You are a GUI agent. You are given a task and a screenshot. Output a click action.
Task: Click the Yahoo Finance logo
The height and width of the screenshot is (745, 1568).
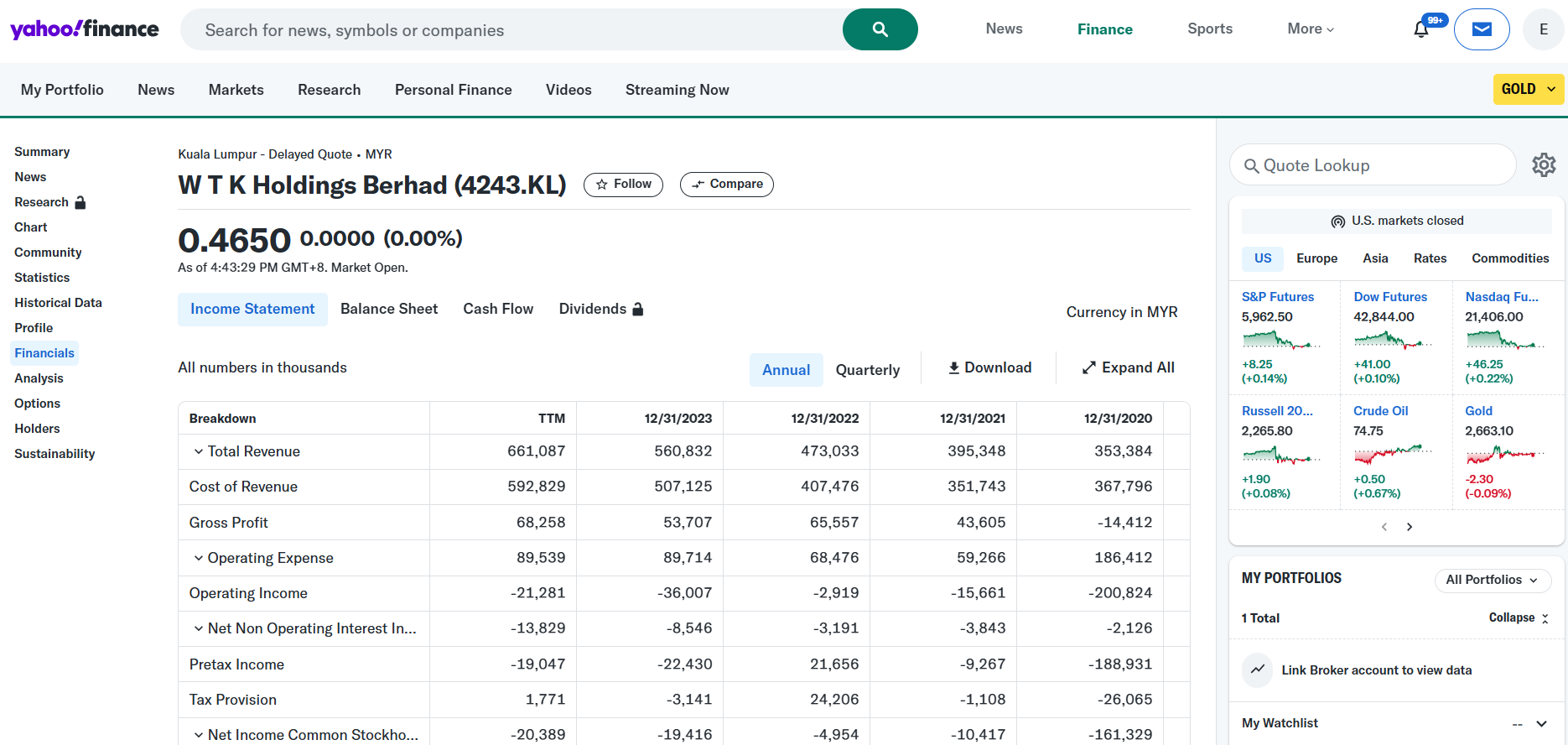[x=84, y=29]
